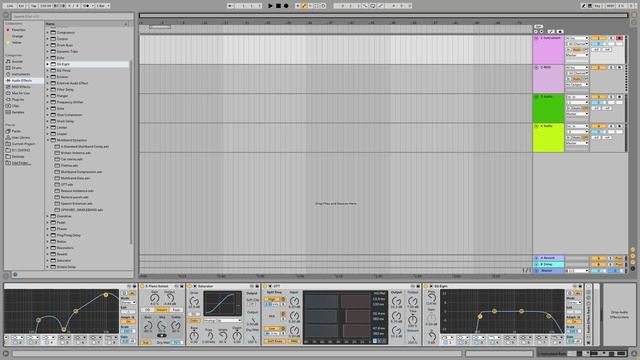Viewport: 640px width, 360px height.
Task: Select the Master track
Action: (549, 271)
